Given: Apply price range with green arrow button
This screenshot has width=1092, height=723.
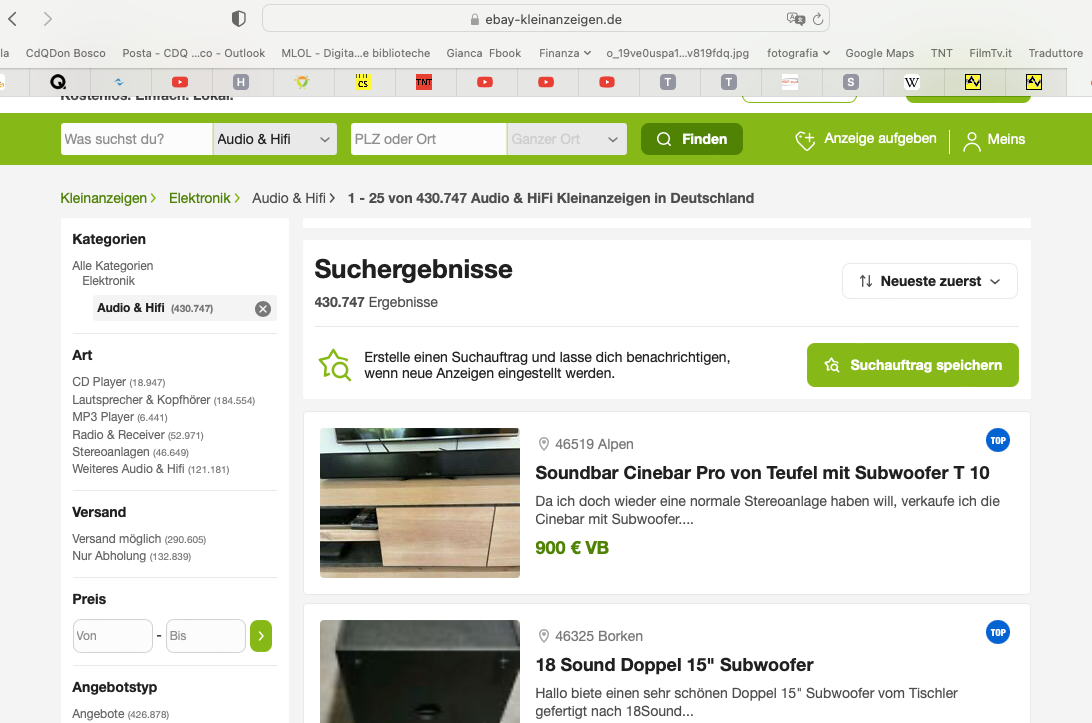Looking at the screenshot, I should [x=261, y=636].
